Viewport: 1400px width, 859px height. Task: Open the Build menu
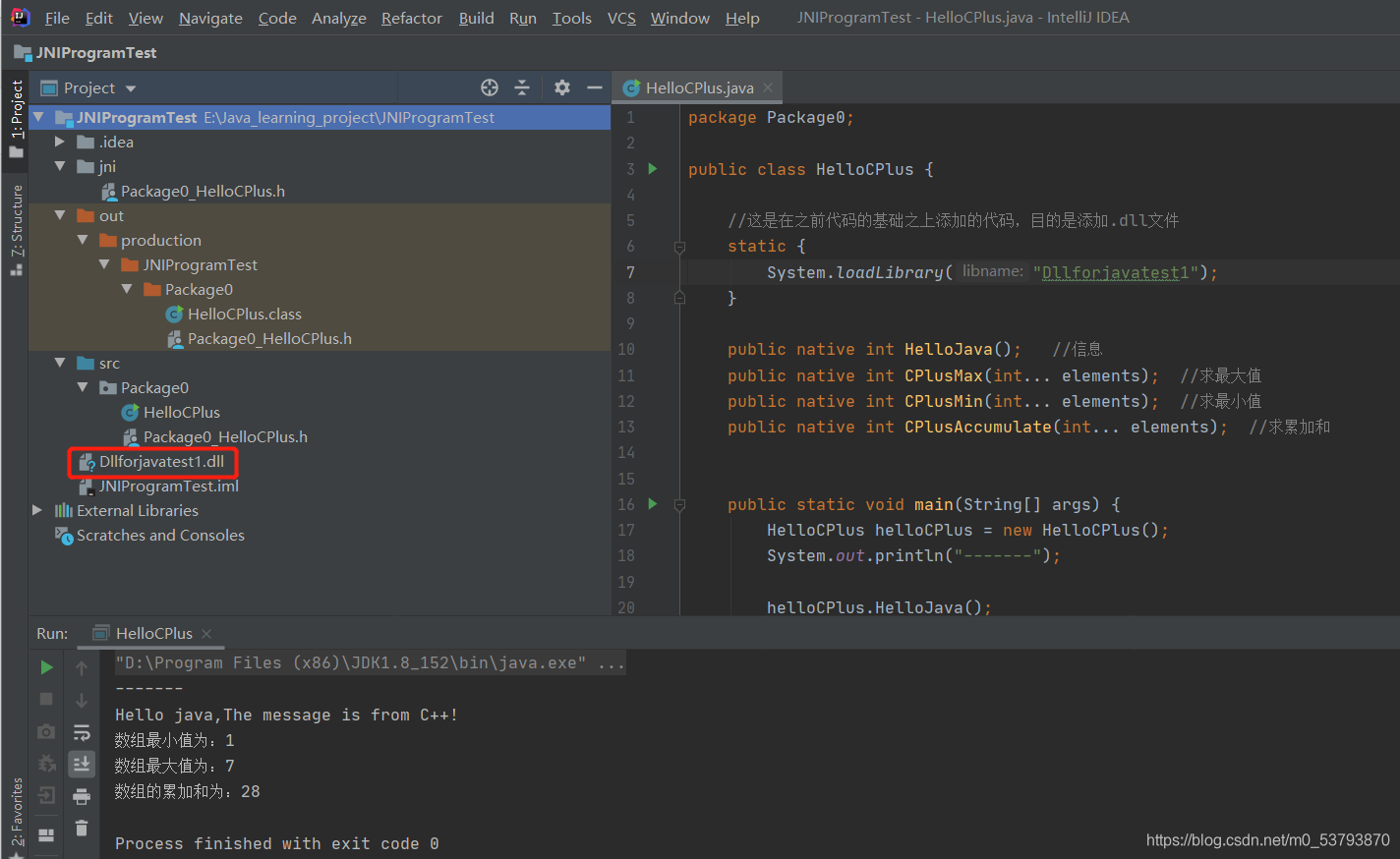click(476, 18)
